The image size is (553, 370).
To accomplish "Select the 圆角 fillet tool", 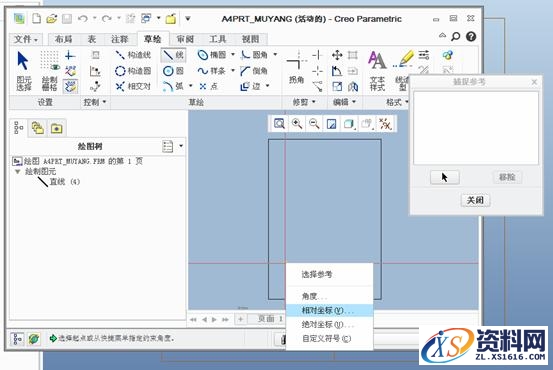I will coord(254,55).
